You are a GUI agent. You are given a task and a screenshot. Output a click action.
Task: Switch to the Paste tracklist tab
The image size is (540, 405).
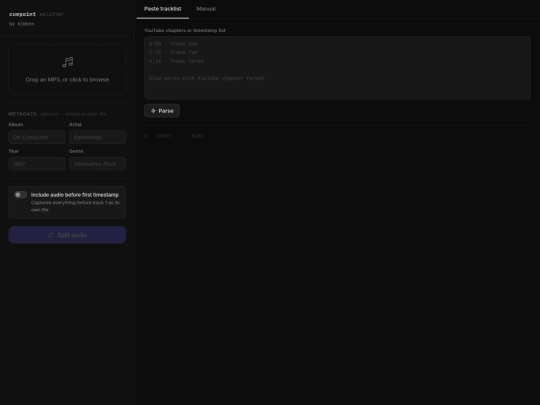click(163, 9)
